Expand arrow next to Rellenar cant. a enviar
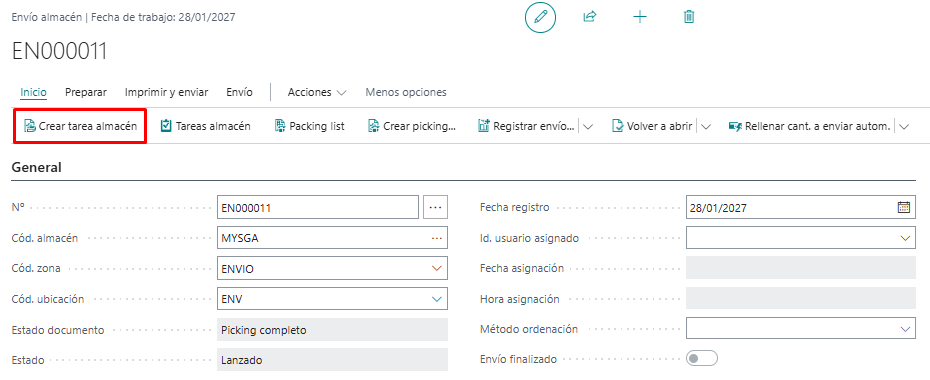This screenshot has width=930, height=380. 904,126
